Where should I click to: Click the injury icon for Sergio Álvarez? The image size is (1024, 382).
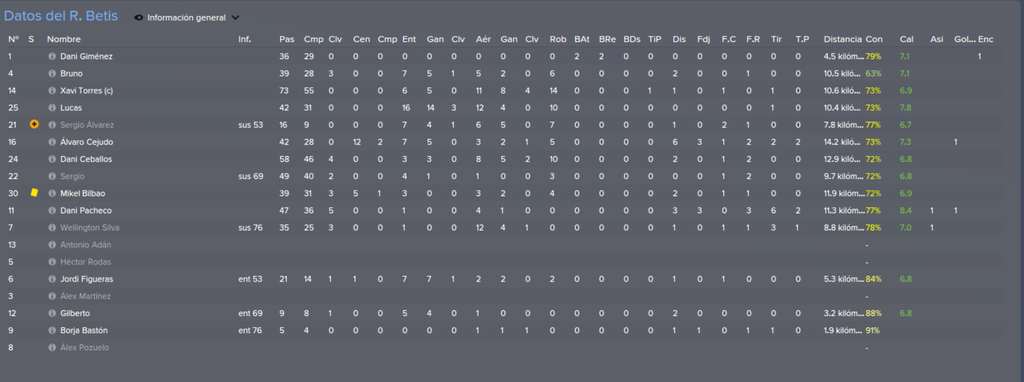[x=34, y=125]
